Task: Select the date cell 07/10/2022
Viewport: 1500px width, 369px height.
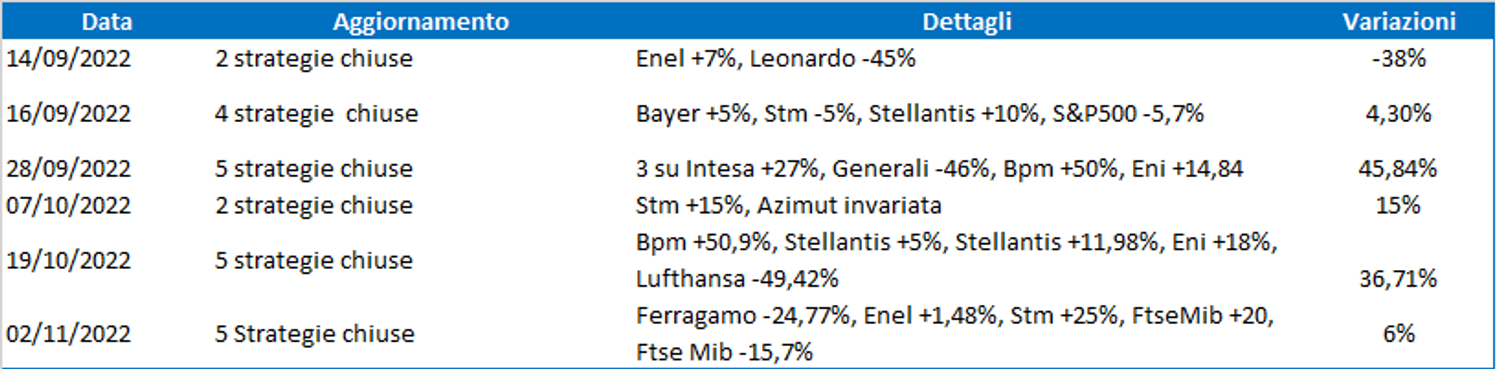Action: click(x=69, y=205)
